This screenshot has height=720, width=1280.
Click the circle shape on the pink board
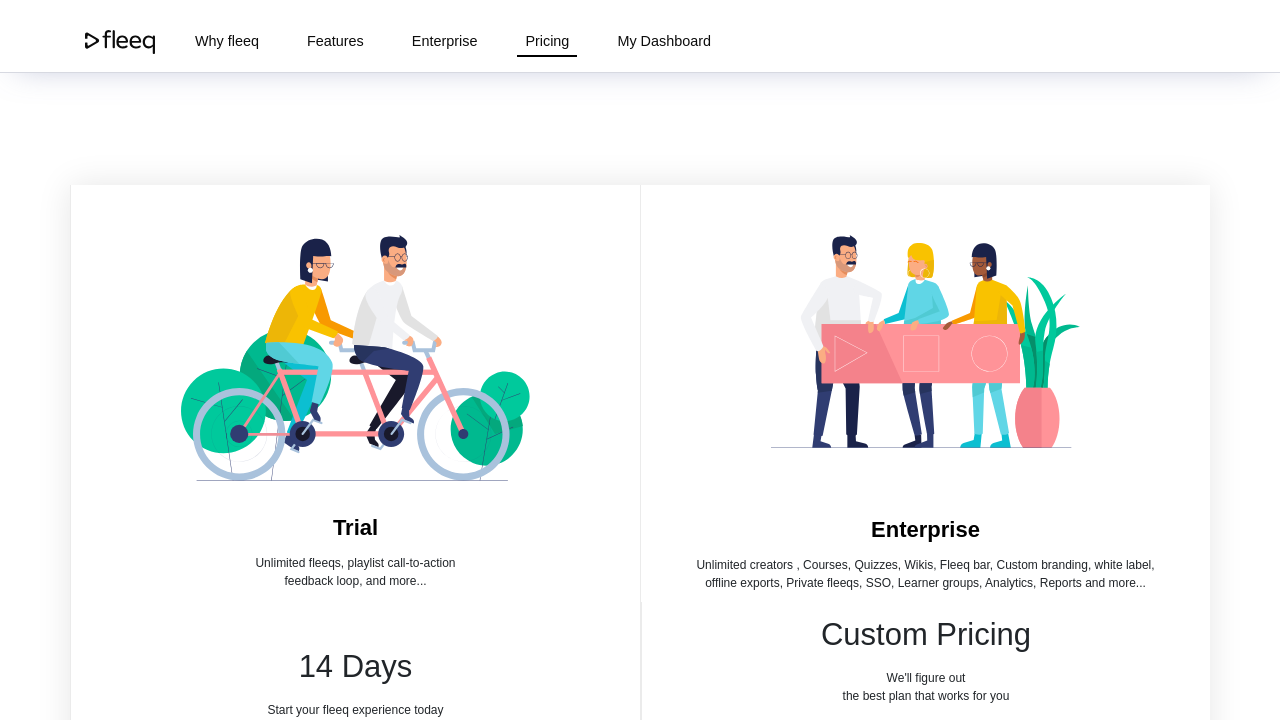(x=989, y=353)
